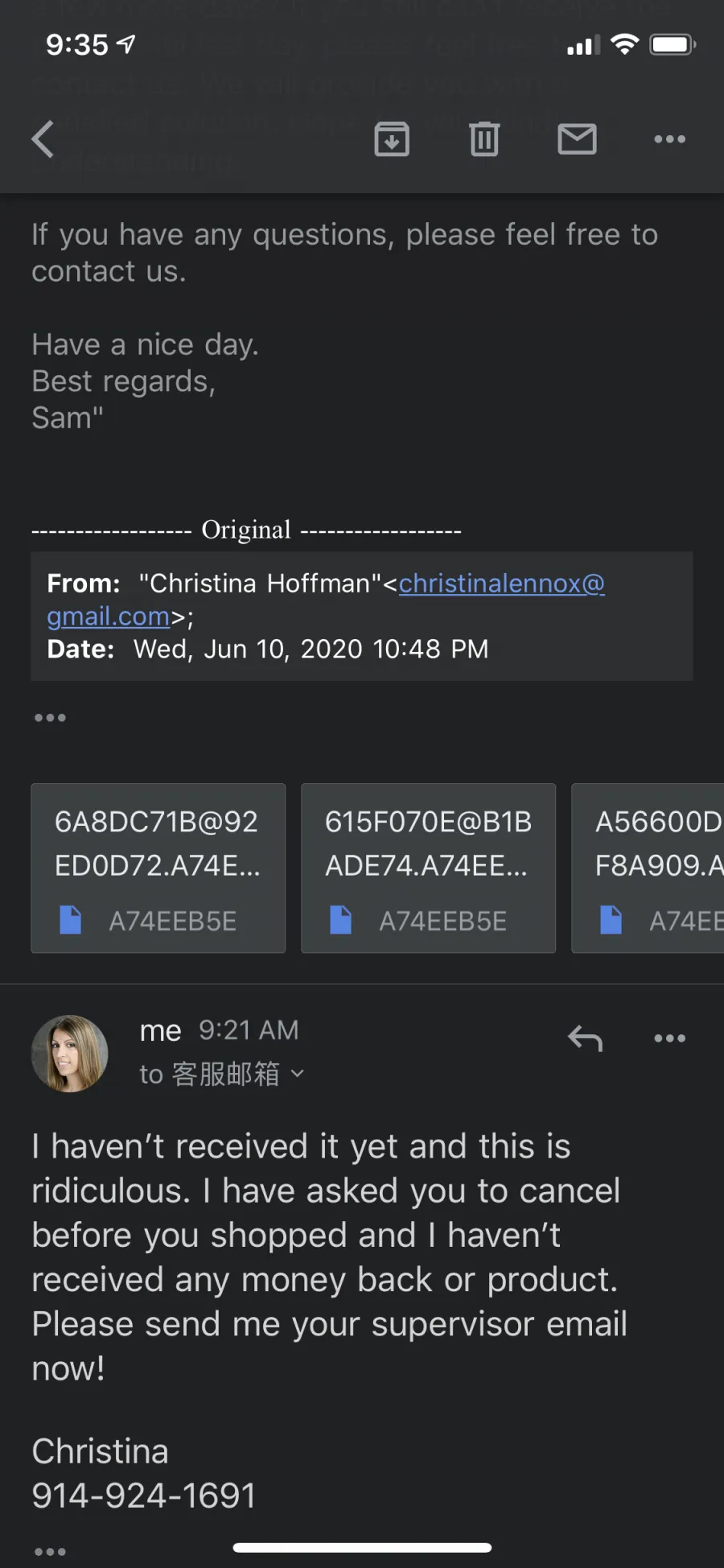724x1568 pixels.
Task: Delete the email with trash icon
Action: coord(484,139)
